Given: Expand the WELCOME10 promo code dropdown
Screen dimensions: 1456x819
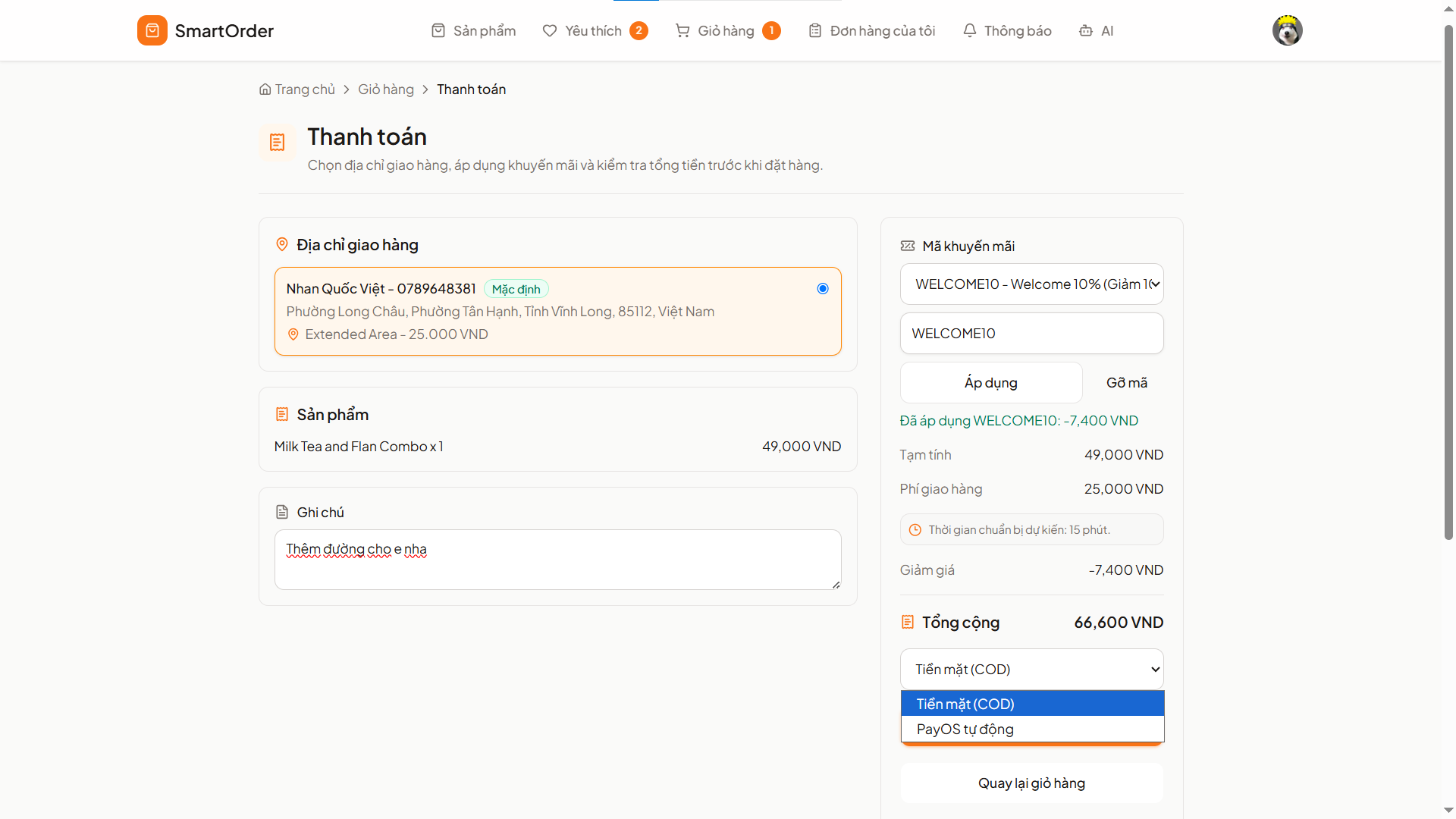Looking at the screenshot, I should [x=1031, y=284].
